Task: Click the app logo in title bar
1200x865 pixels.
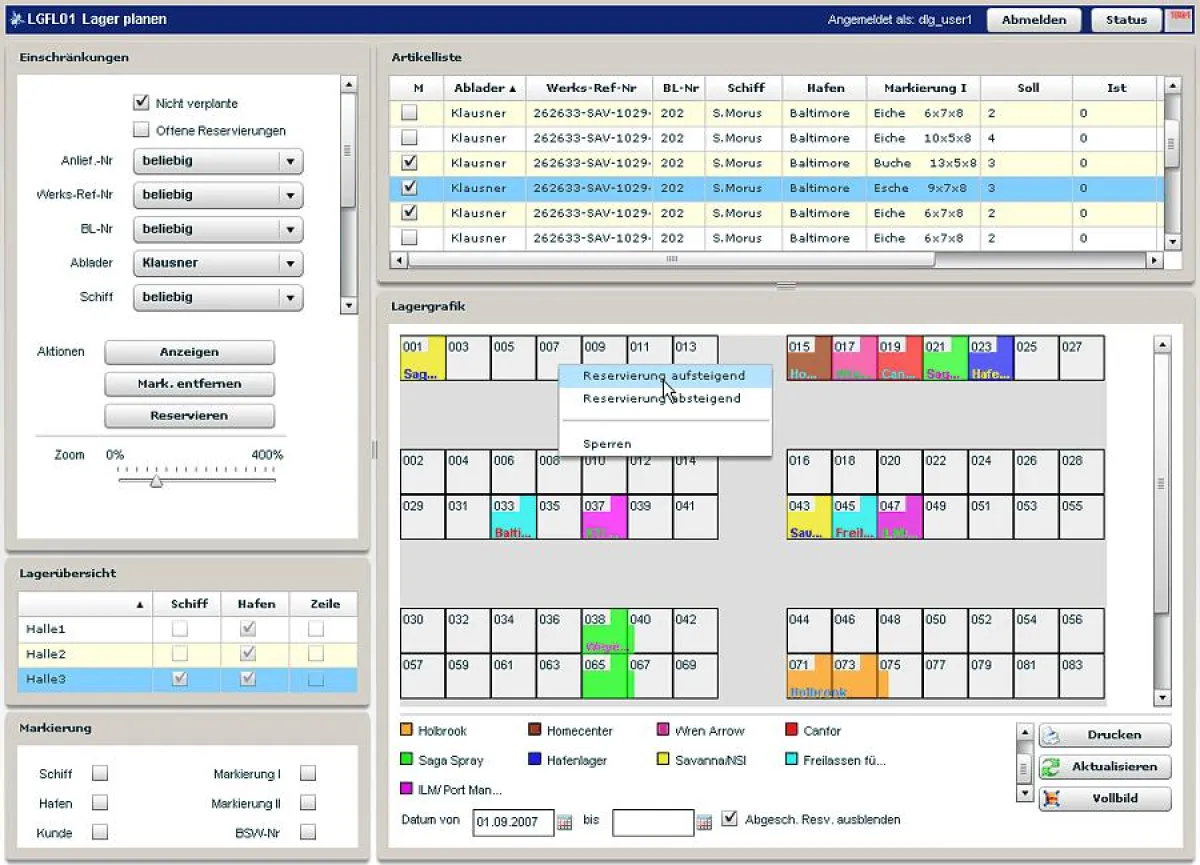Action: pyautogui.click(x=15, y=19)
